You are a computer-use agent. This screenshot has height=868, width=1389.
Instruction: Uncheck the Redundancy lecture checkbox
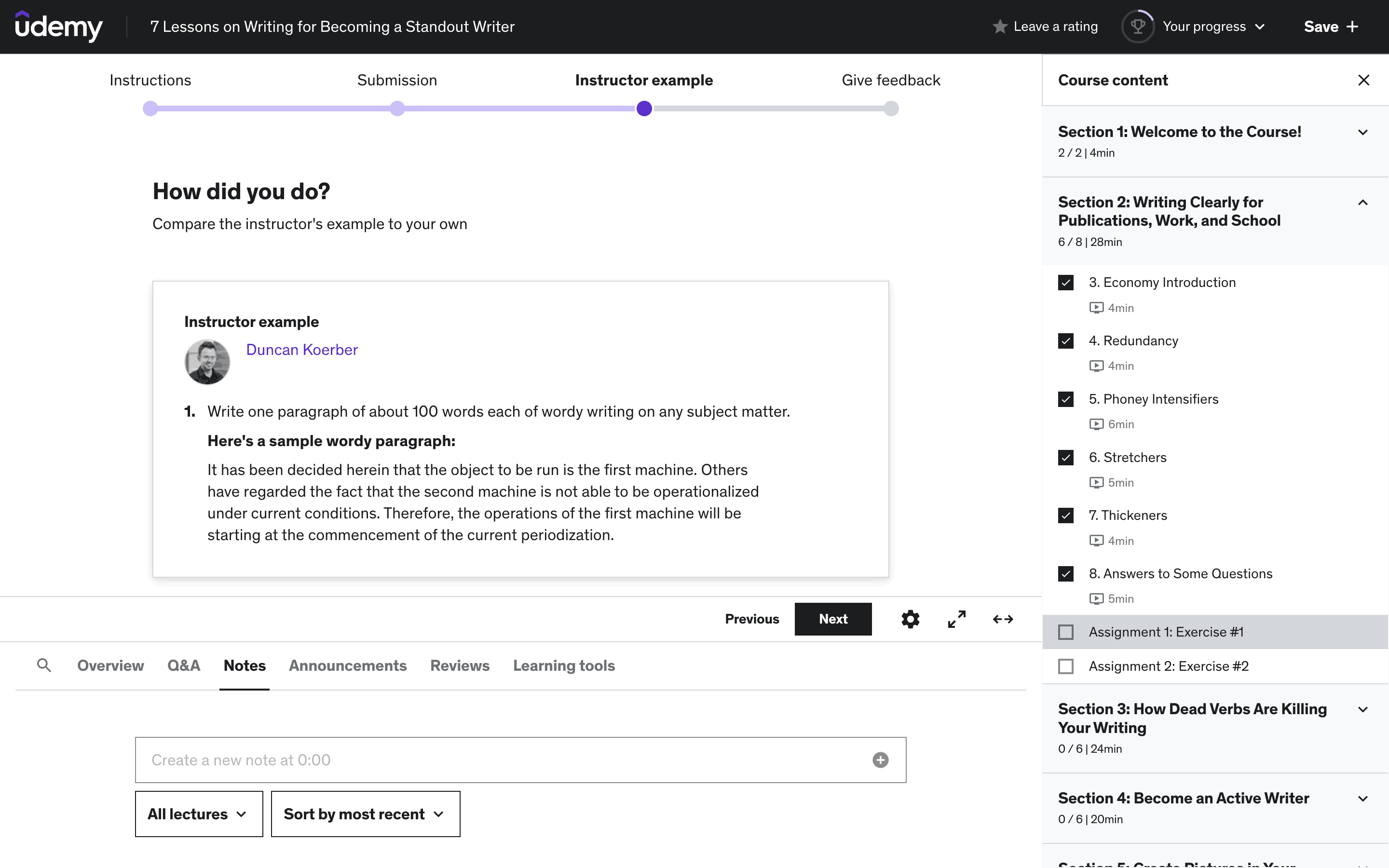1066,341
